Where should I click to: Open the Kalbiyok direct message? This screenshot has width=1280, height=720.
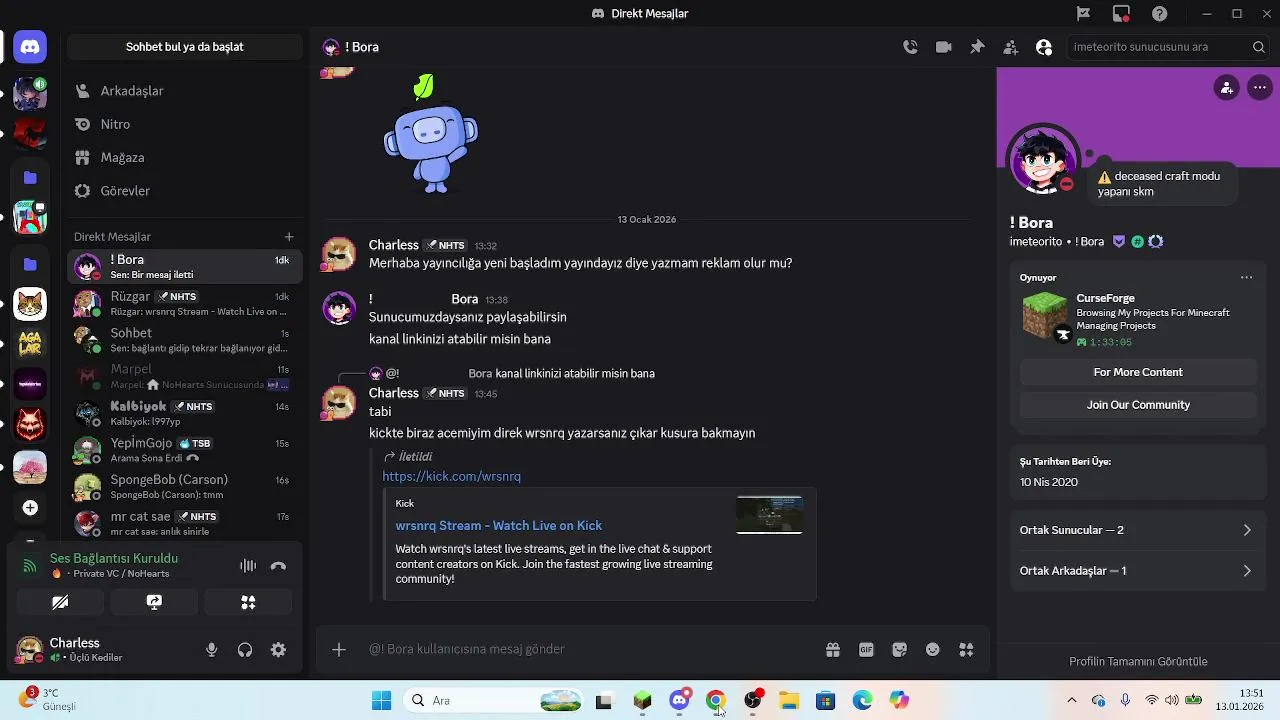coord(185,413)
